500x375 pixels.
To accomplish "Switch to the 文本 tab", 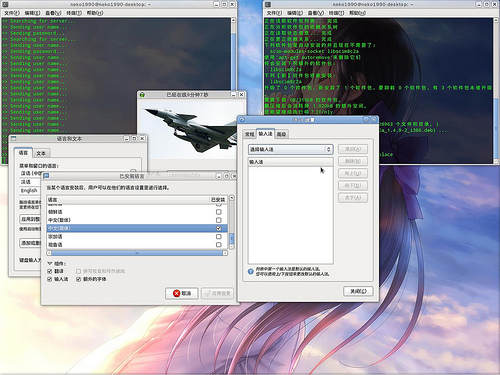I will click(x=41, y=153).
